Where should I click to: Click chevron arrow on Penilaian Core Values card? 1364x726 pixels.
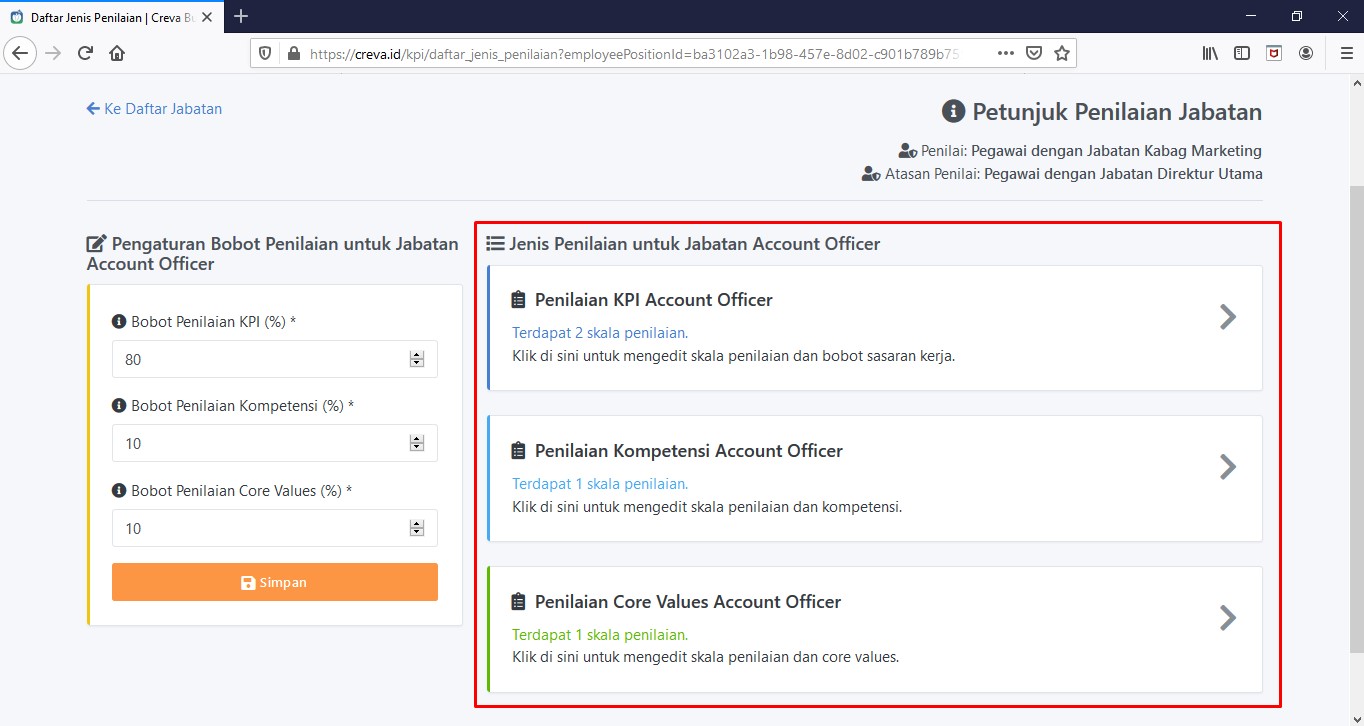pyautogui.click(x=1229, y=618)
